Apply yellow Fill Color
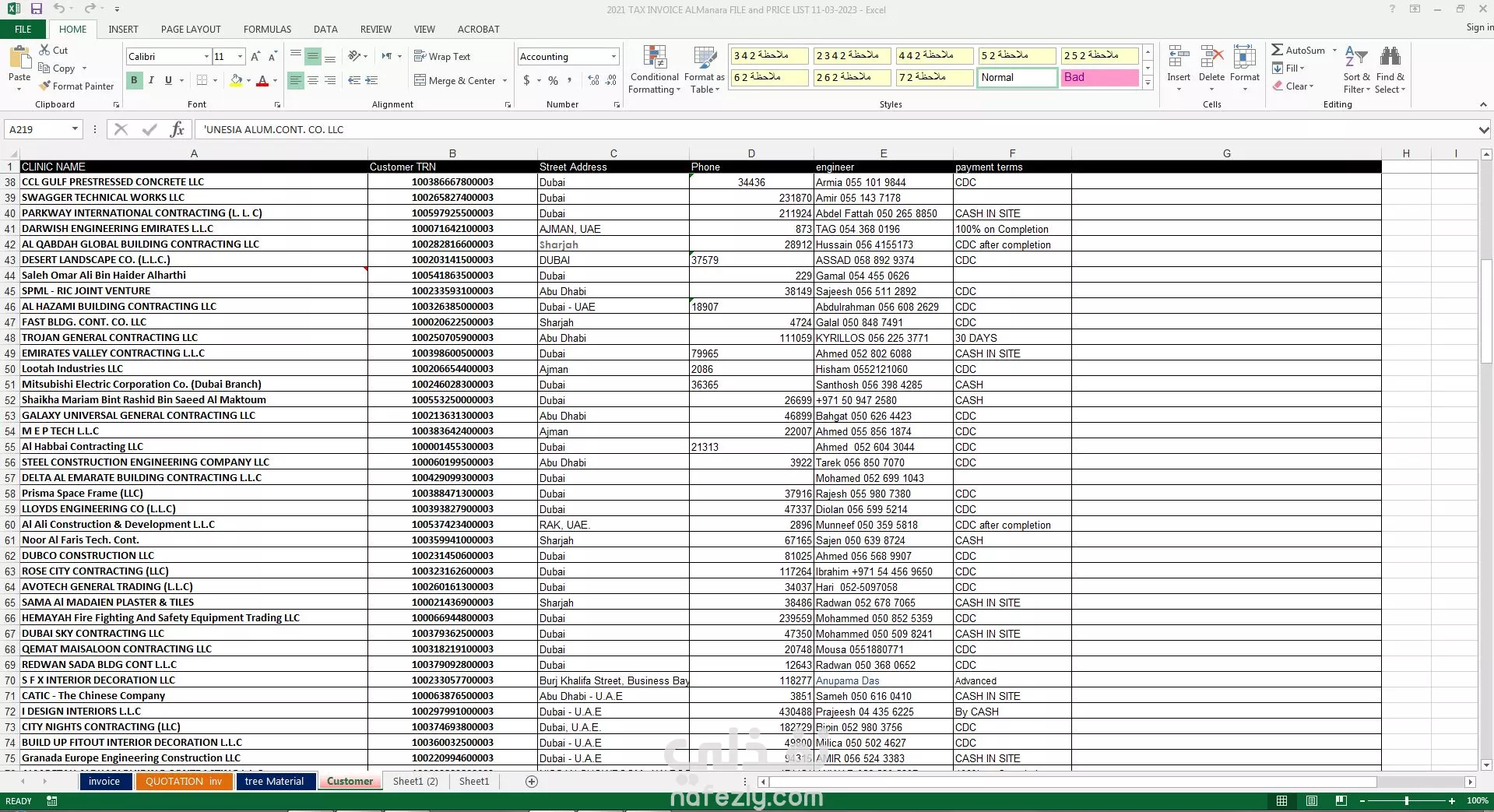Image resolution: width=1494 pixels, height=812 pixels. point(236,80)
